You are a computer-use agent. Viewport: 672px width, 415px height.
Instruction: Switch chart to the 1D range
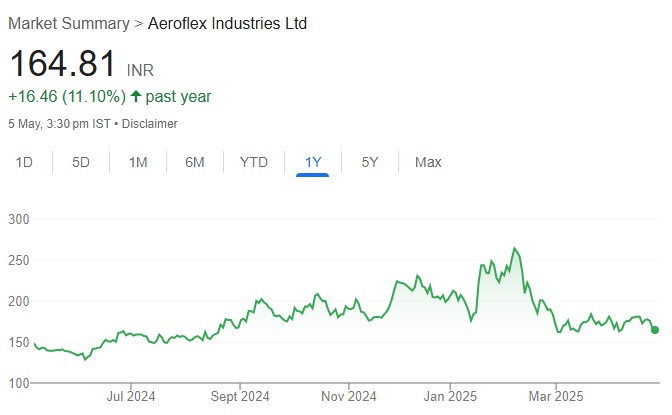pos(25,162)
